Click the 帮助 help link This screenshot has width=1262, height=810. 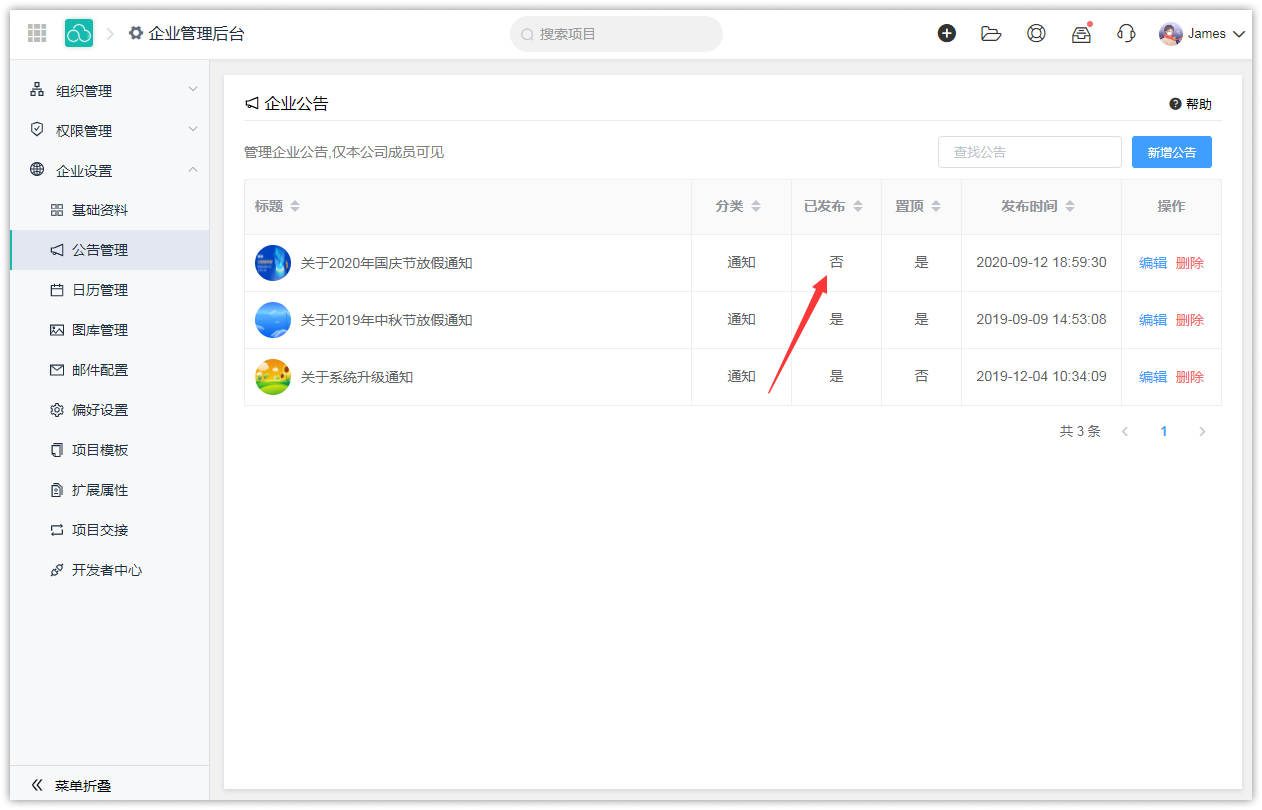1190,104
